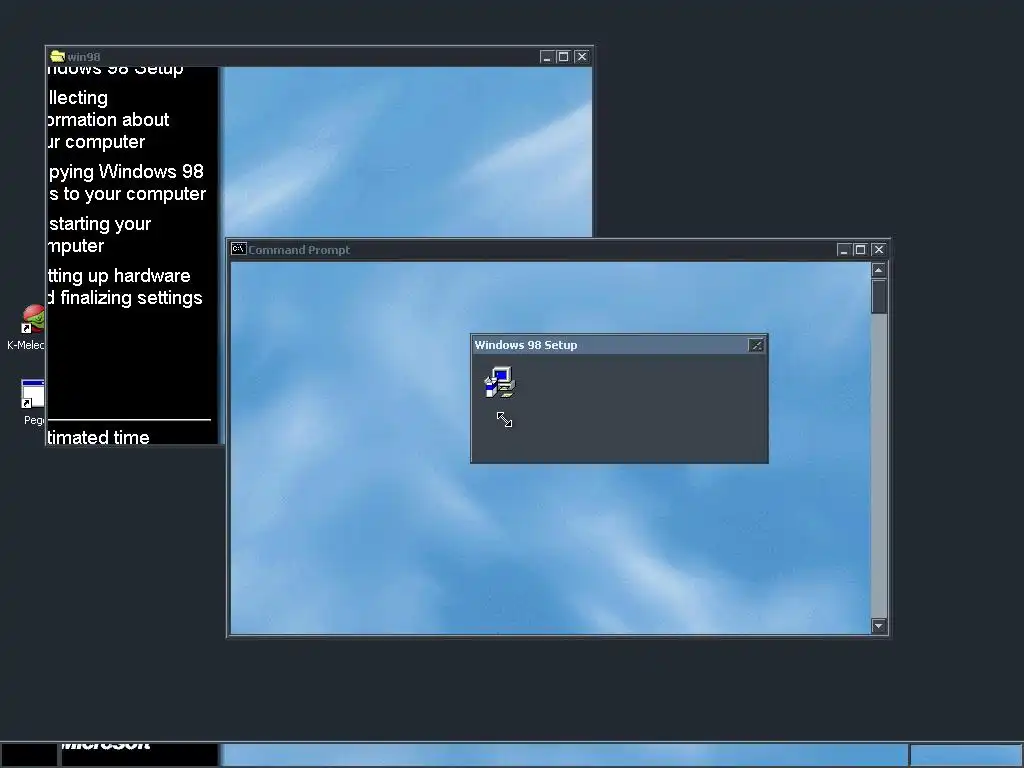
Task: Minimize the win98 window
Action: pos(547,57)
